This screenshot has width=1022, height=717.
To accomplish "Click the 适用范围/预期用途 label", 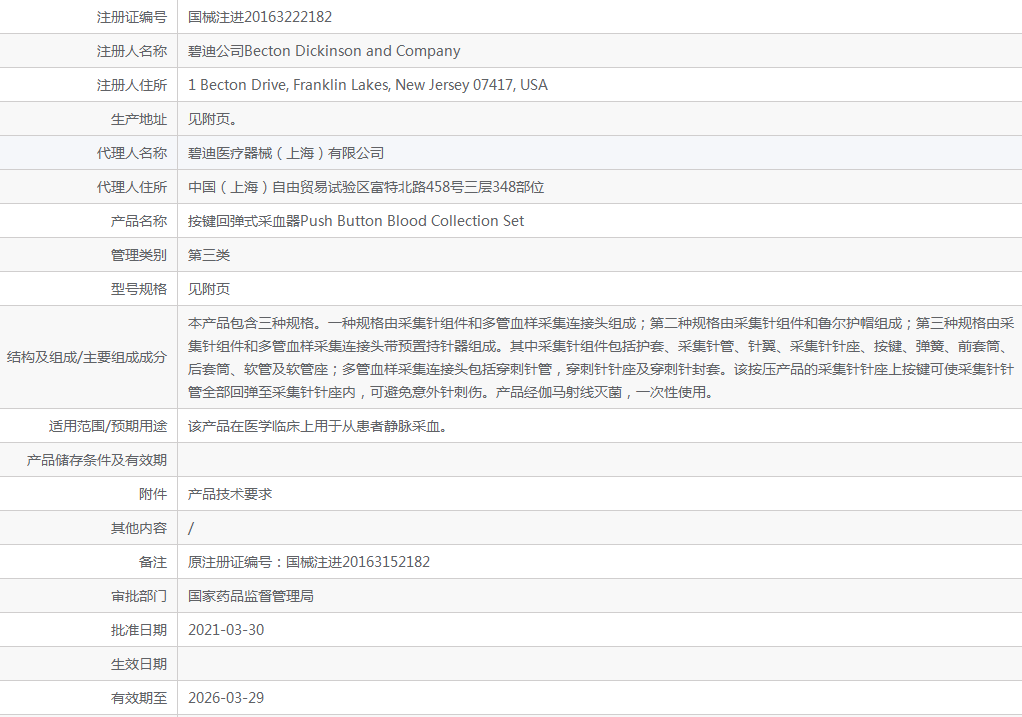I will click(108, 426).
